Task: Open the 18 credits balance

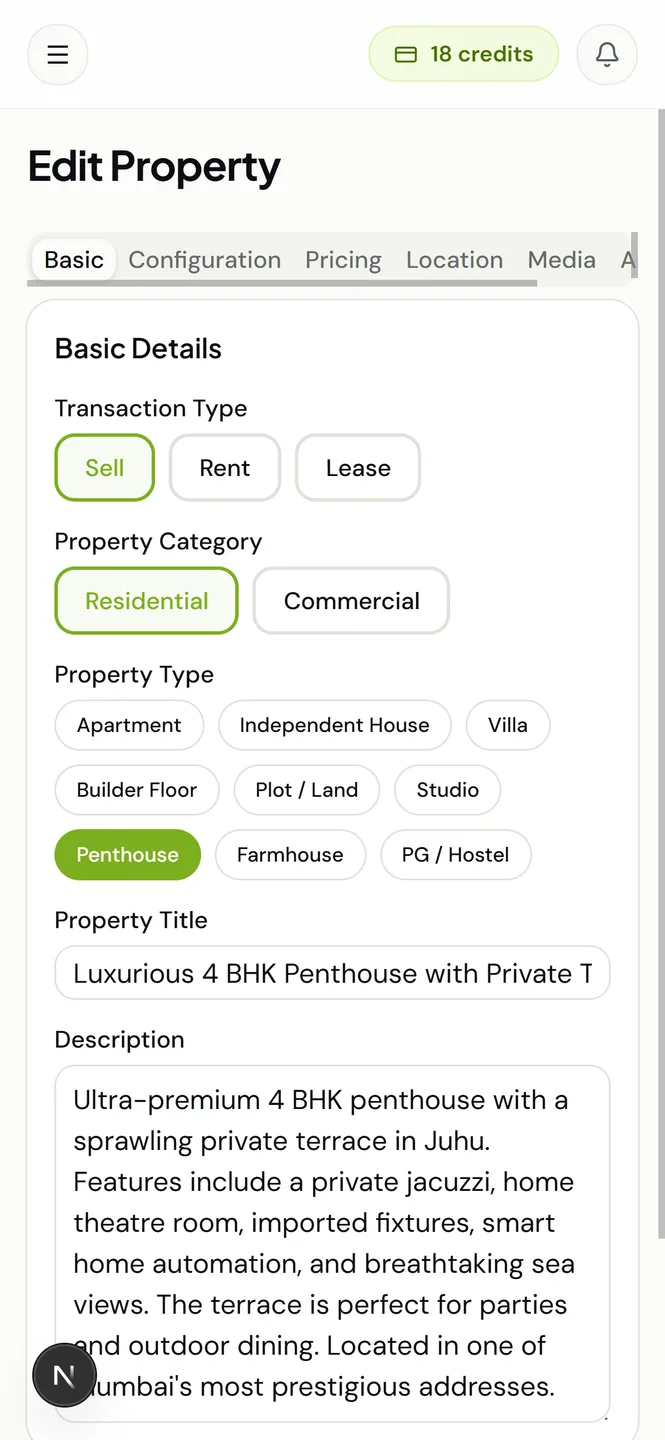Action: (x=464, y=54)
